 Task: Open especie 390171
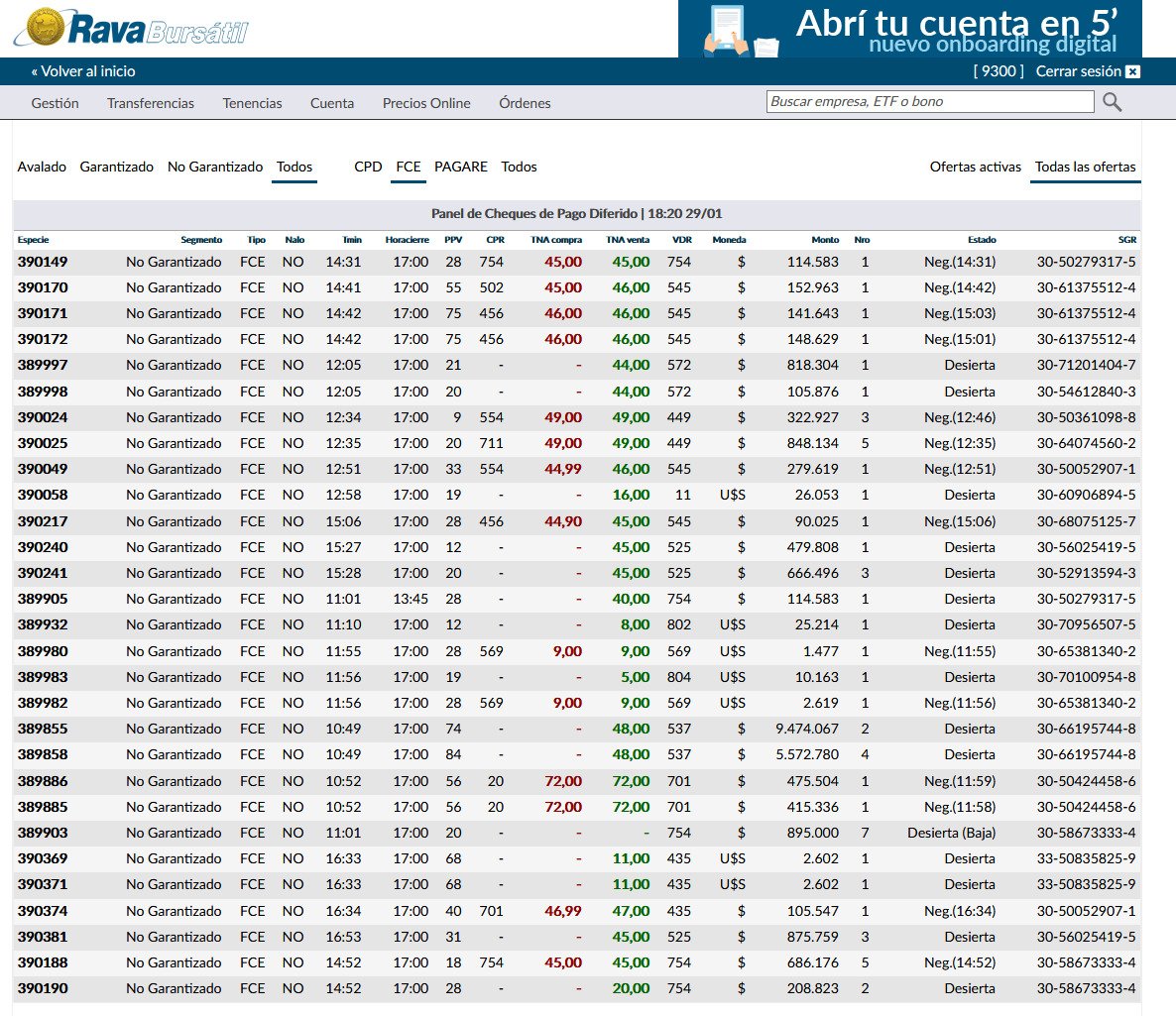(x=42, y=313)
